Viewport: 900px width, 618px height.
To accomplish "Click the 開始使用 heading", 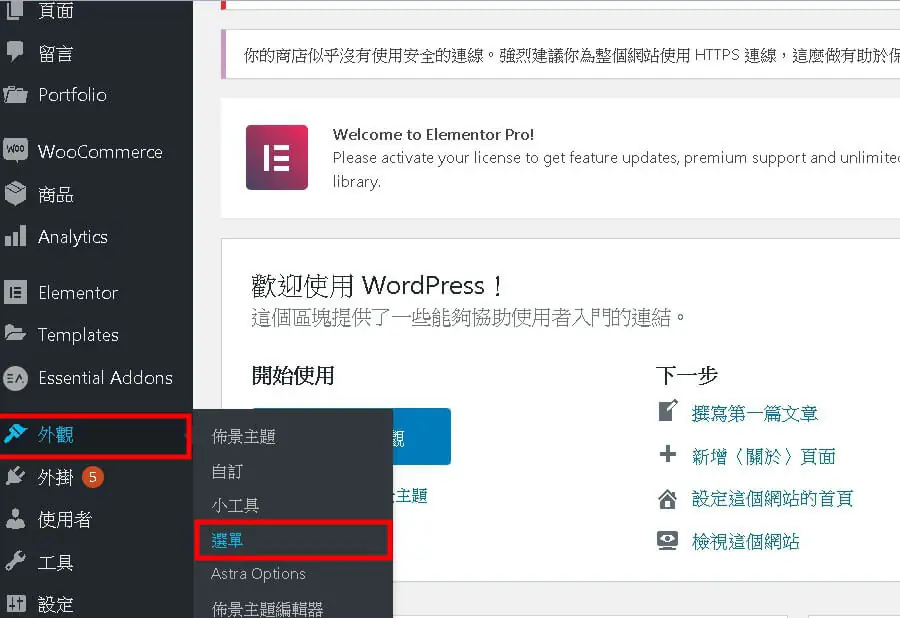I will [293, 375].
